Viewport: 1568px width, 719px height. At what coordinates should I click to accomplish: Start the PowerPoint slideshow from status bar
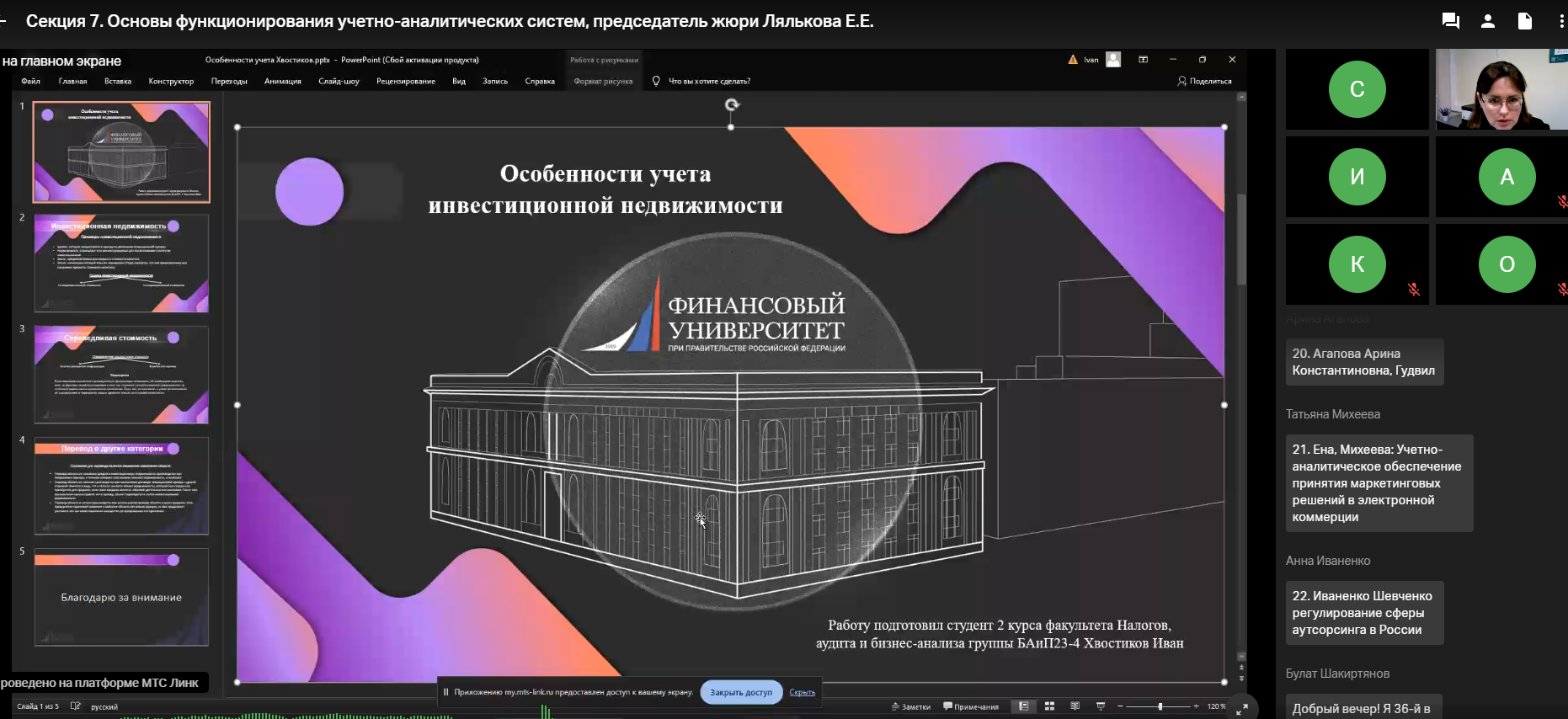point(1100,706)
